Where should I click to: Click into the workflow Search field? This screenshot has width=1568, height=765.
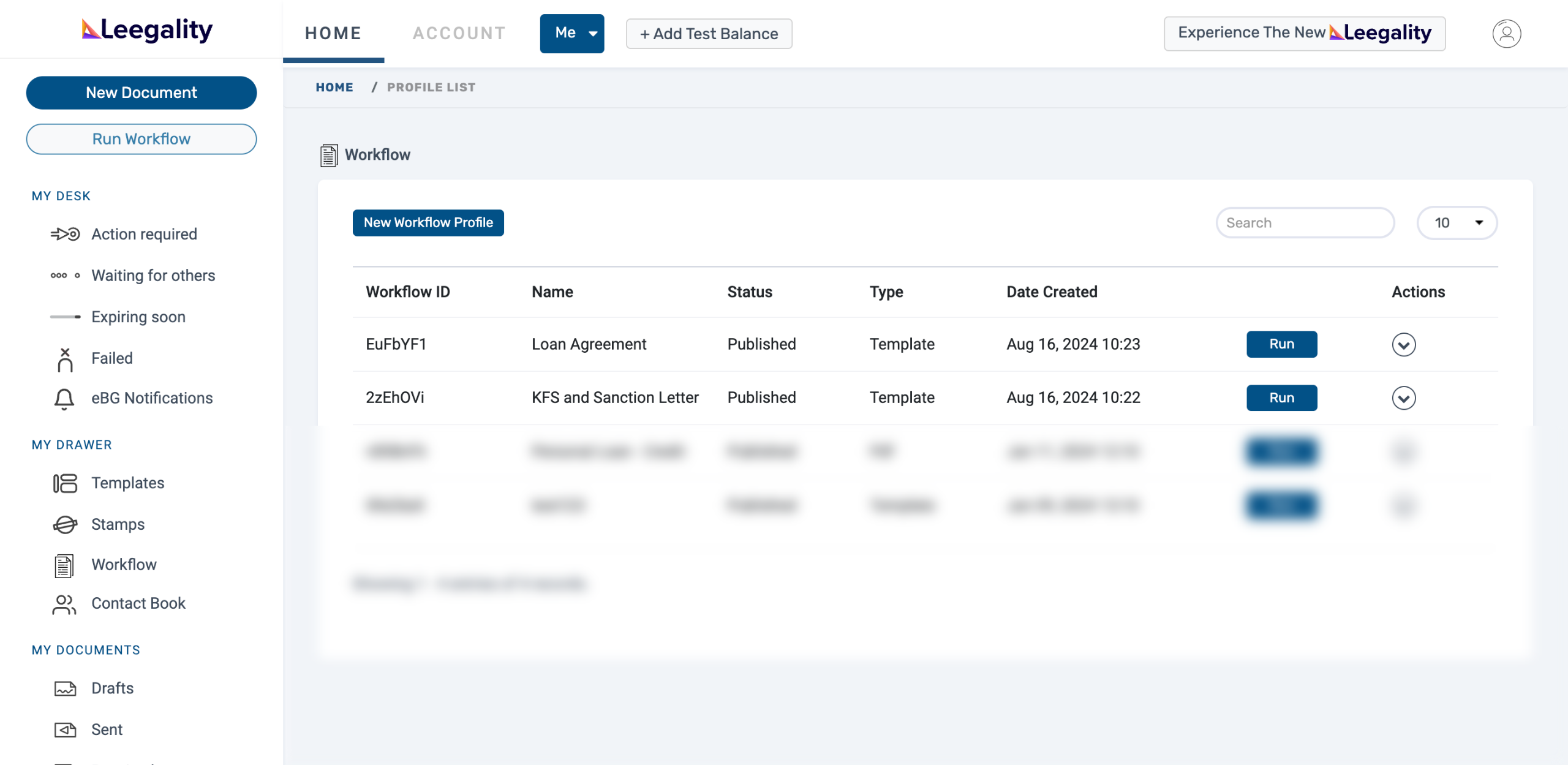pyautogui.click(x=1305, y=223)
